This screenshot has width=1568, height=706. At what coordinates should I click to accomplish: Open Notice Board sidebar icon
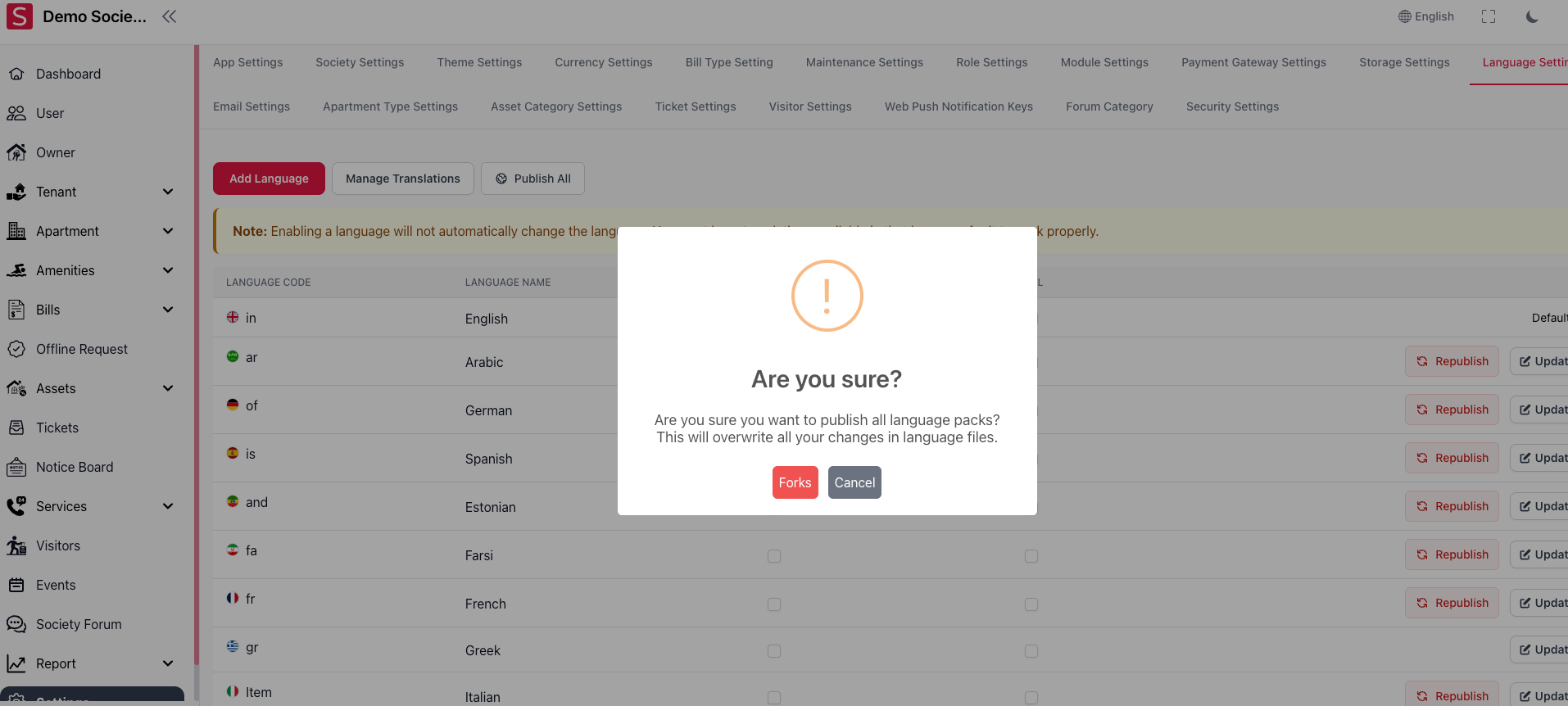point(16,467)
